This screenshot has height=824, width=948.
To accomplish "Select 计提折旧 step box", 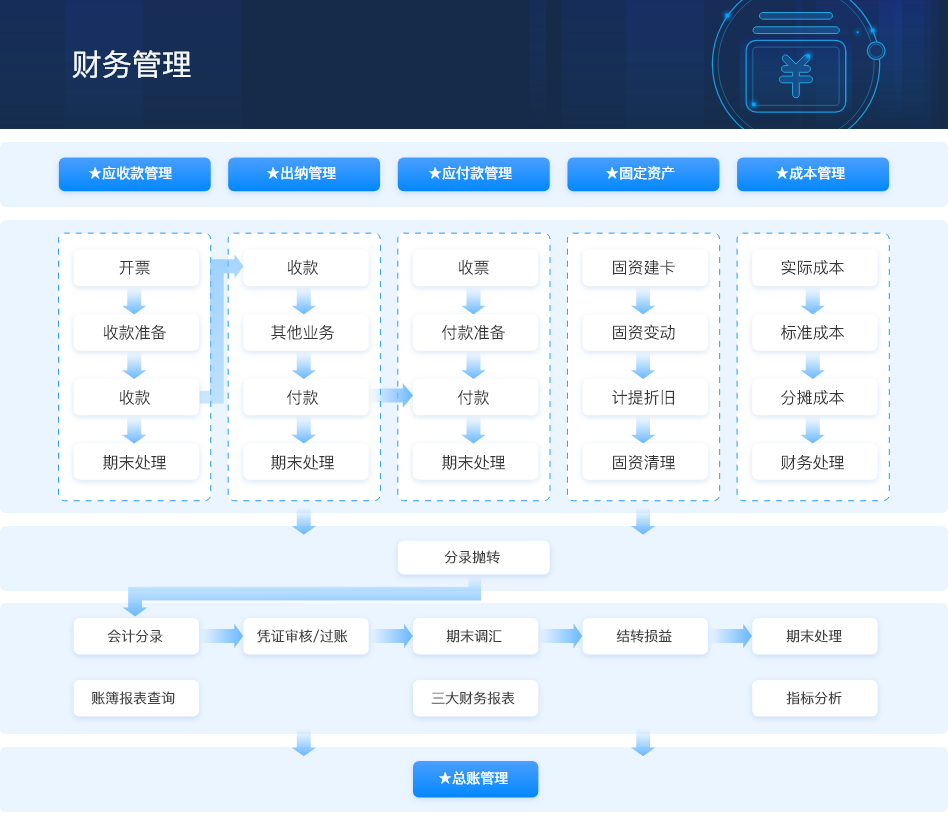I will 645,397.
